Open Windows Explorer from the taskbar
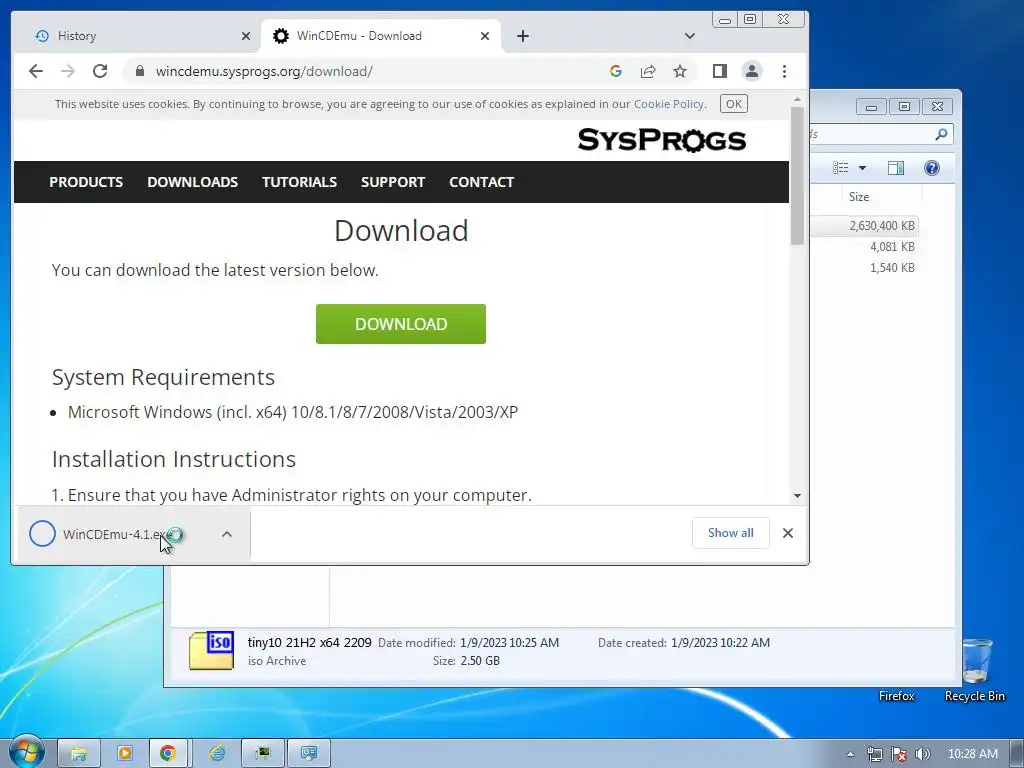Screen dimensions: 1024x768 79,753
